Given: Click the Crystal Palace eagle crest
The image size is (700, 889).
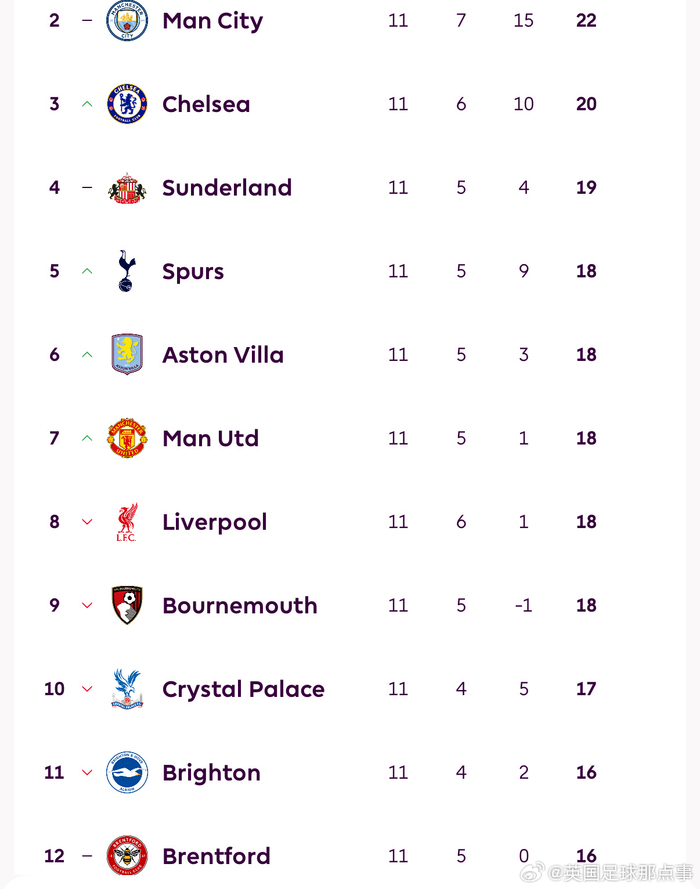Looking at the screenshot, I should click(127, 689).
